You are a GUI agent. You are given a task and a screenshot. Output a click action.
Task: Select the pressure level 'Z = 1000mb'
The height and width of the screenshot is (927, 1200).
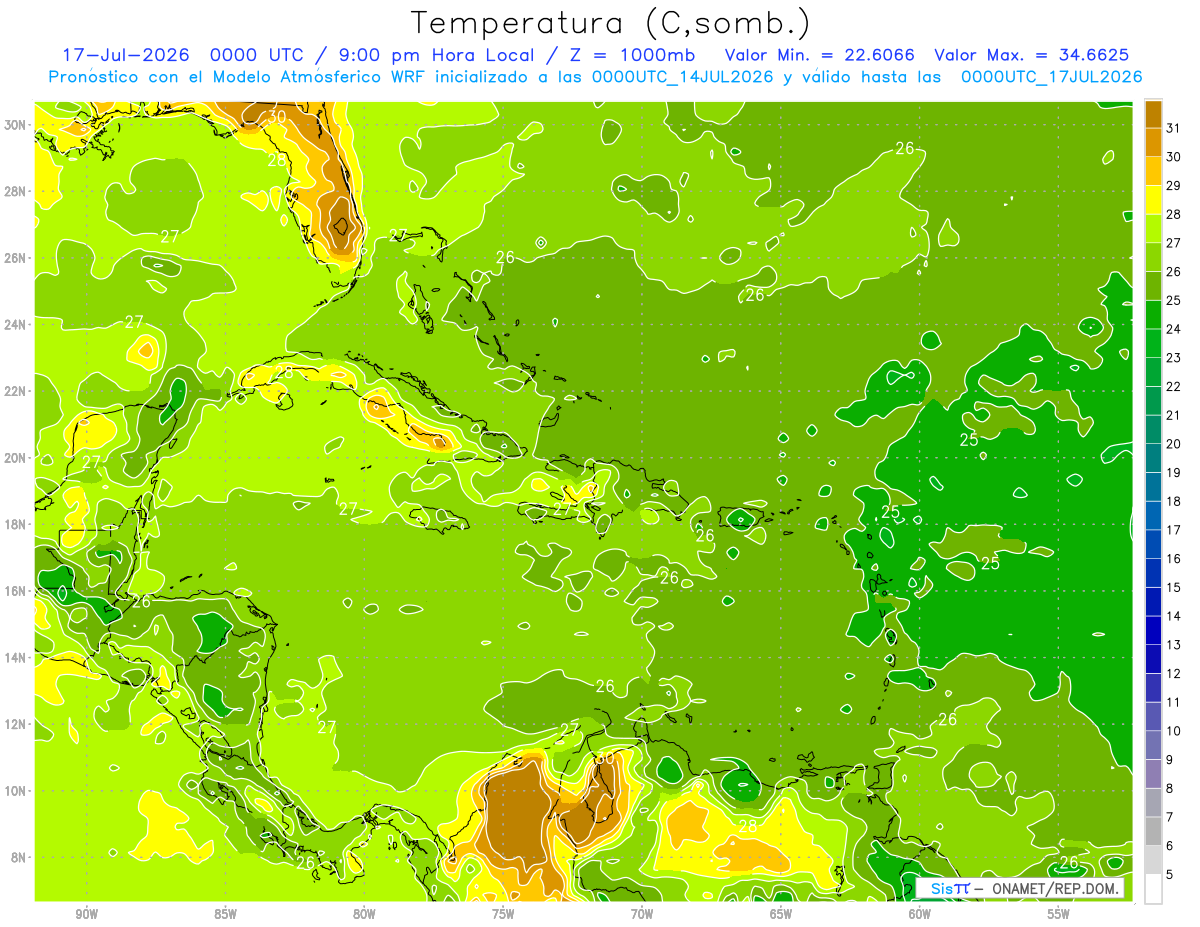tap(635, 54)
